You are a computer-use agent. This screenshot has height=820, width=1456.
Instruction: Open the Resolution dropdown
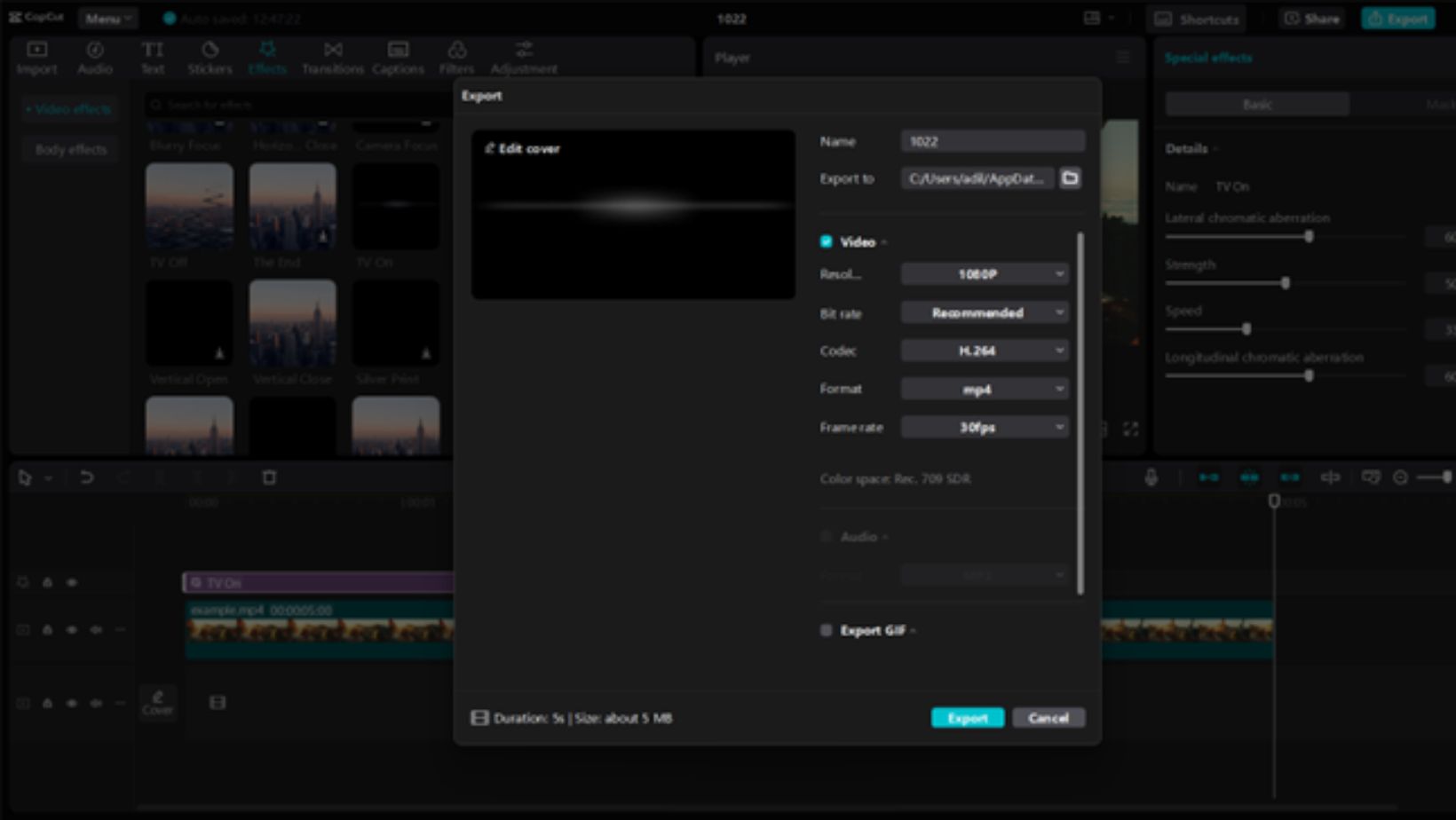coord(985,274)
